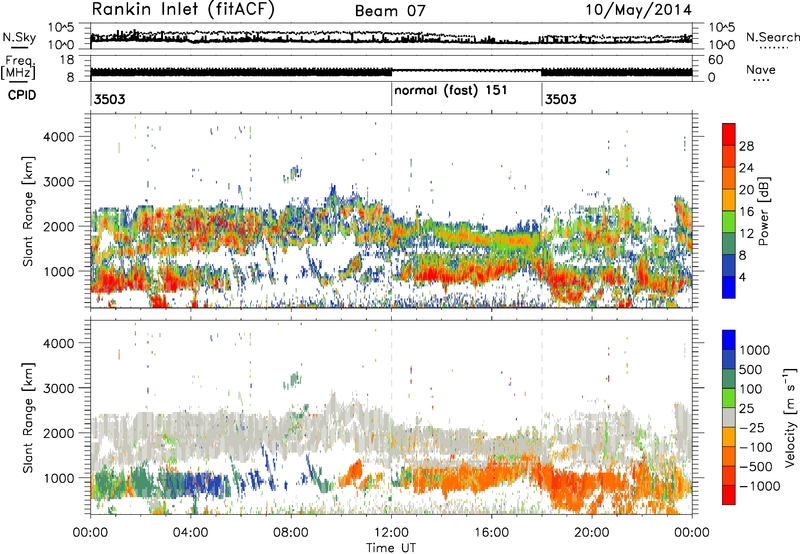Click the '4000' range tick on power panel
This screenshot has height=554, width=800.
click(x=59, y=137)
